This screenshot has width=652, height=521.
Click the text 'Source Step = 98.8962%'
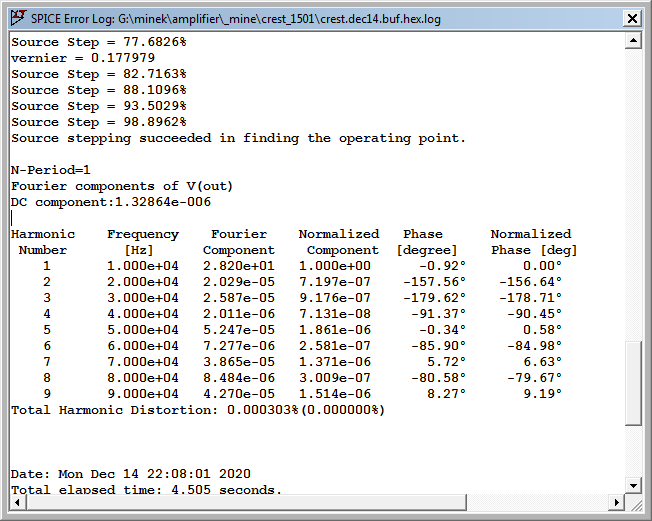tap(99, 122)
